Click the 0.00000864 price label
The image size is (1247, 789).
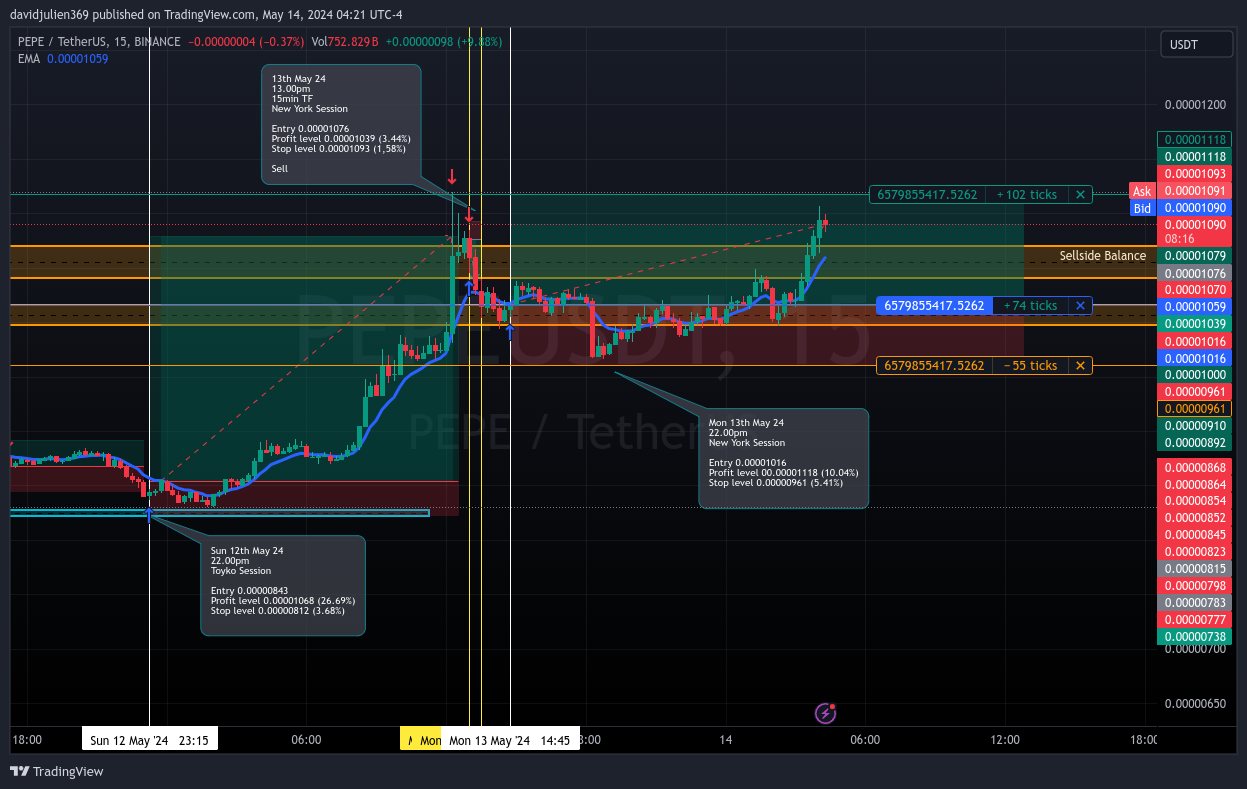1194,484
